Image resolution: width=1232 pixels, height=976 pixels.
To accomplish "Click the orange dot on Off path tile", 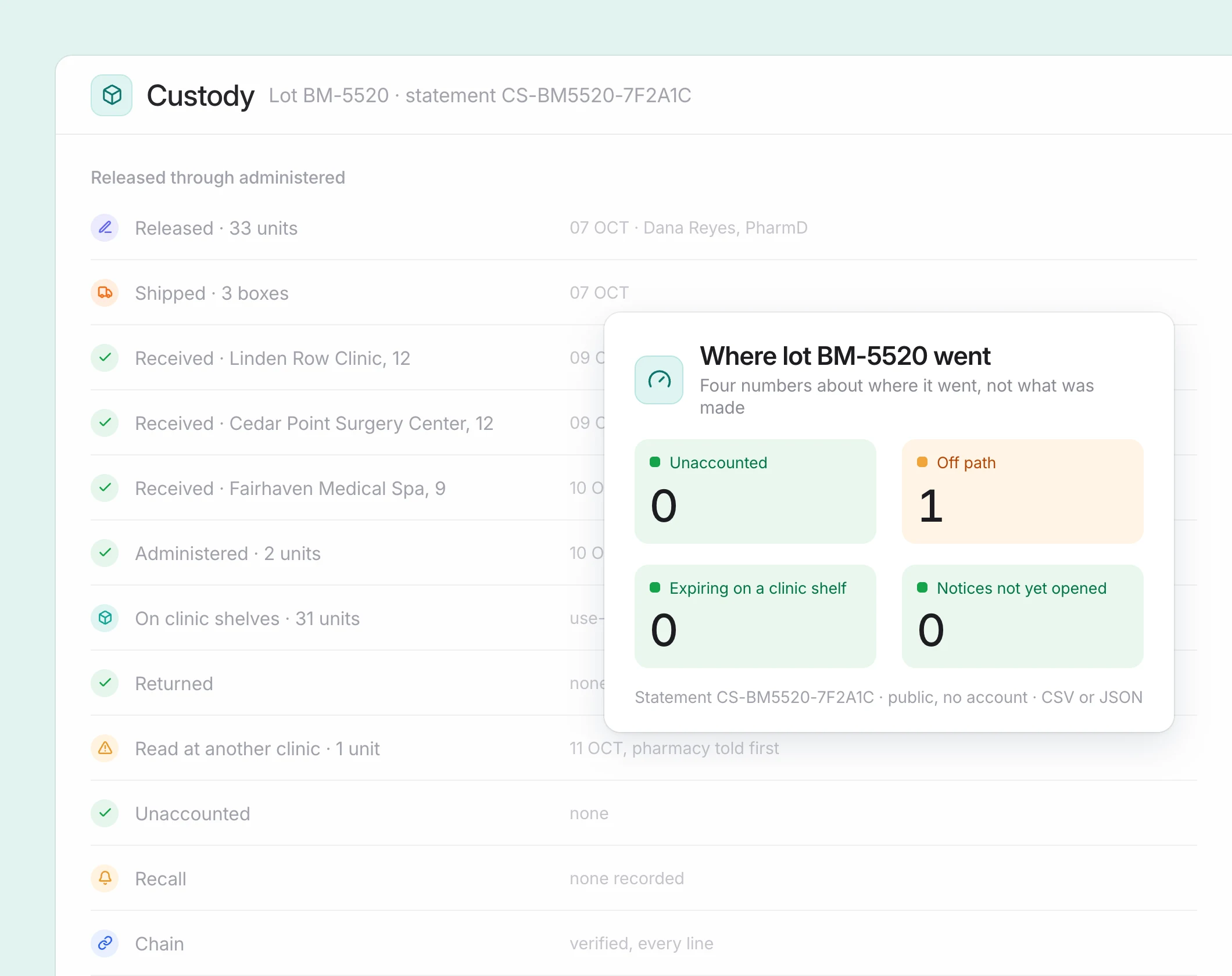I will coord(922,462).
